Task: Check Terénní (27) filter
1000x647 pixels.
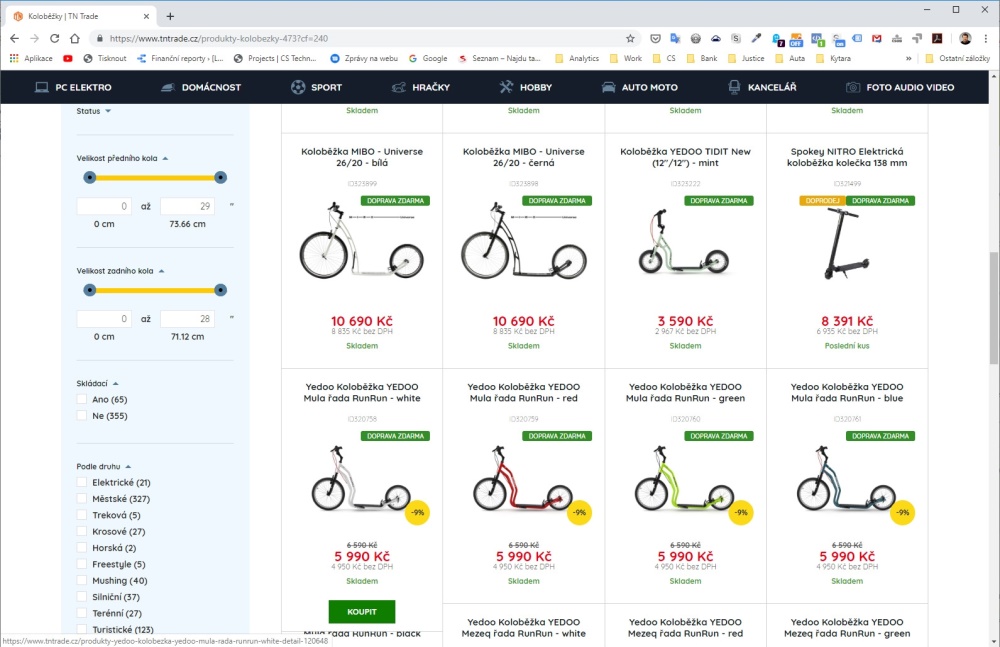Action: [82, 613]
